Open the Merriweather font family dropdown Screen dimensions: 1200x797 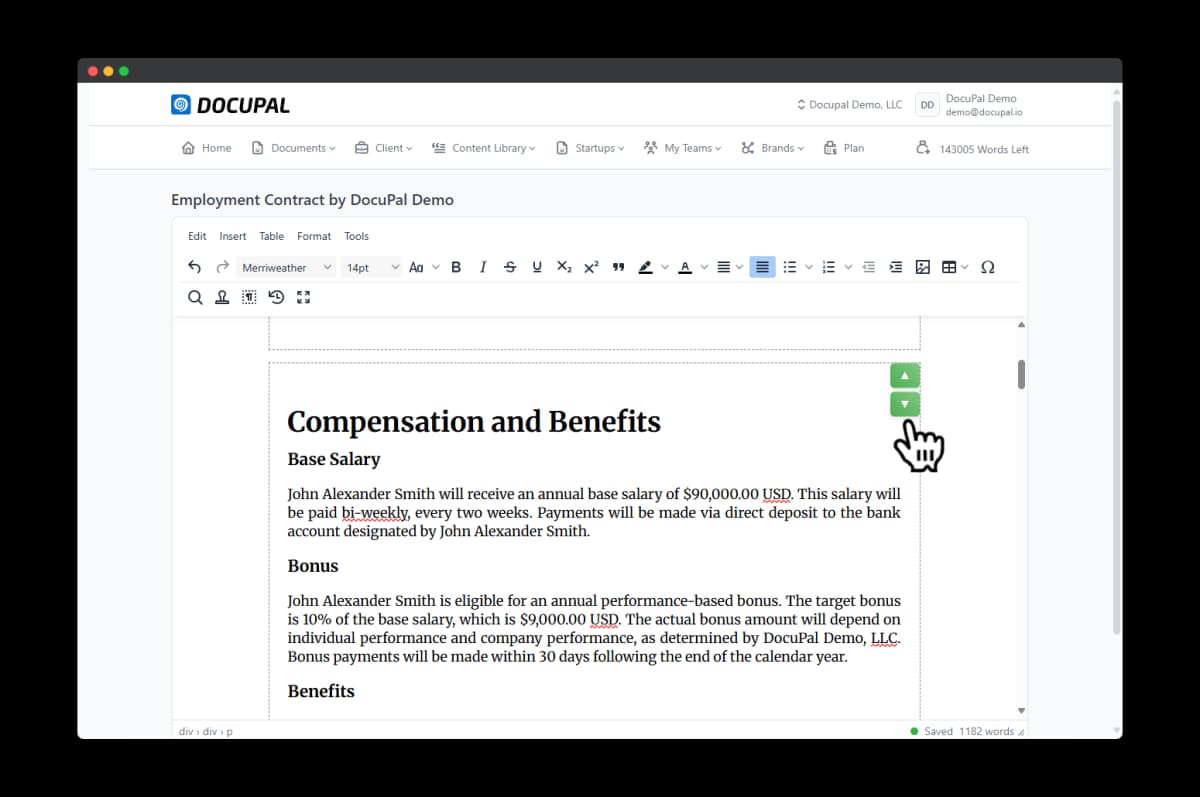pyautogui.click(x=286, y=267)
